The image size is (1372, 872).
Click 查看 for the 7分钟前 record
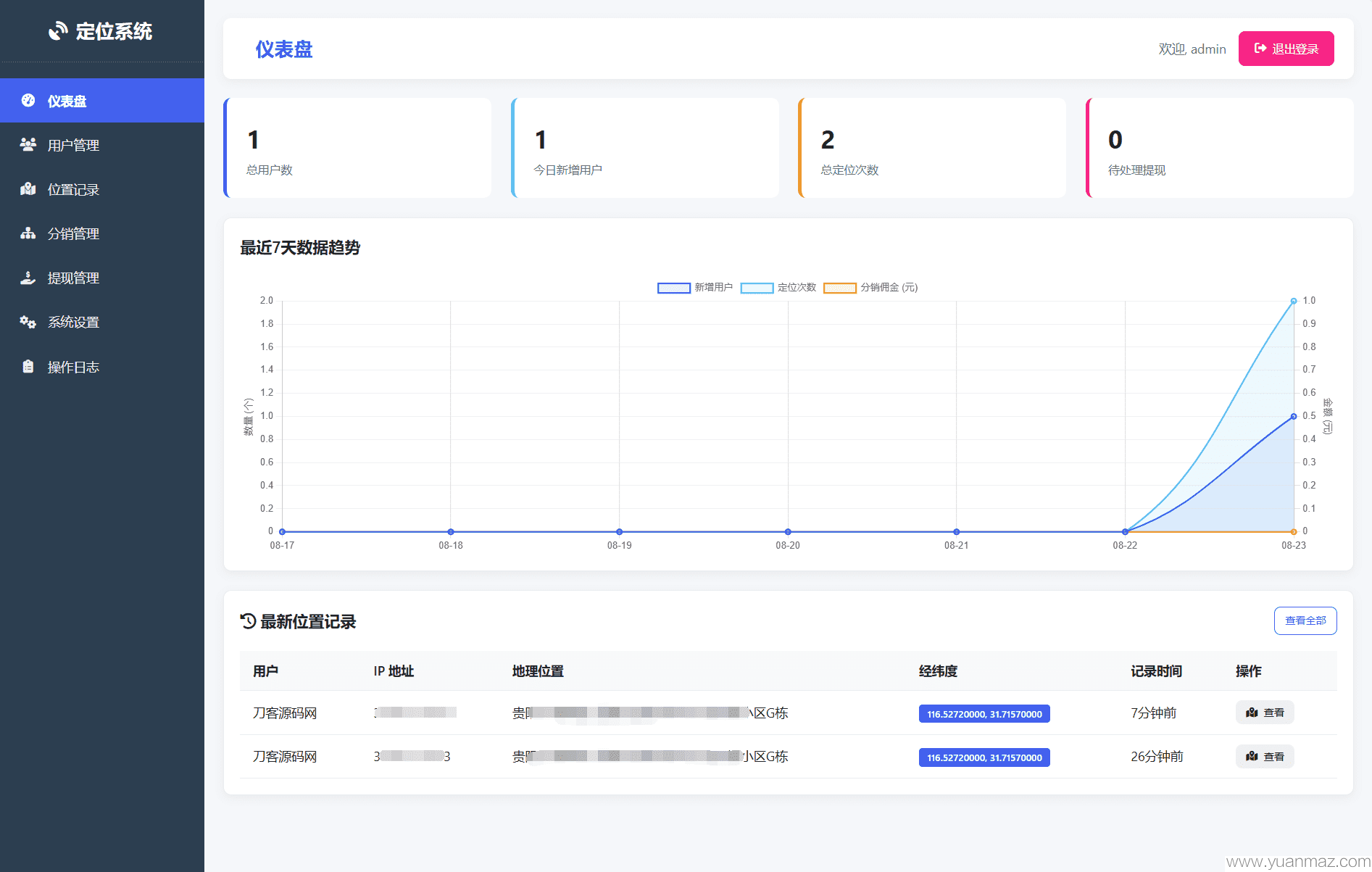coord(1265,713)
